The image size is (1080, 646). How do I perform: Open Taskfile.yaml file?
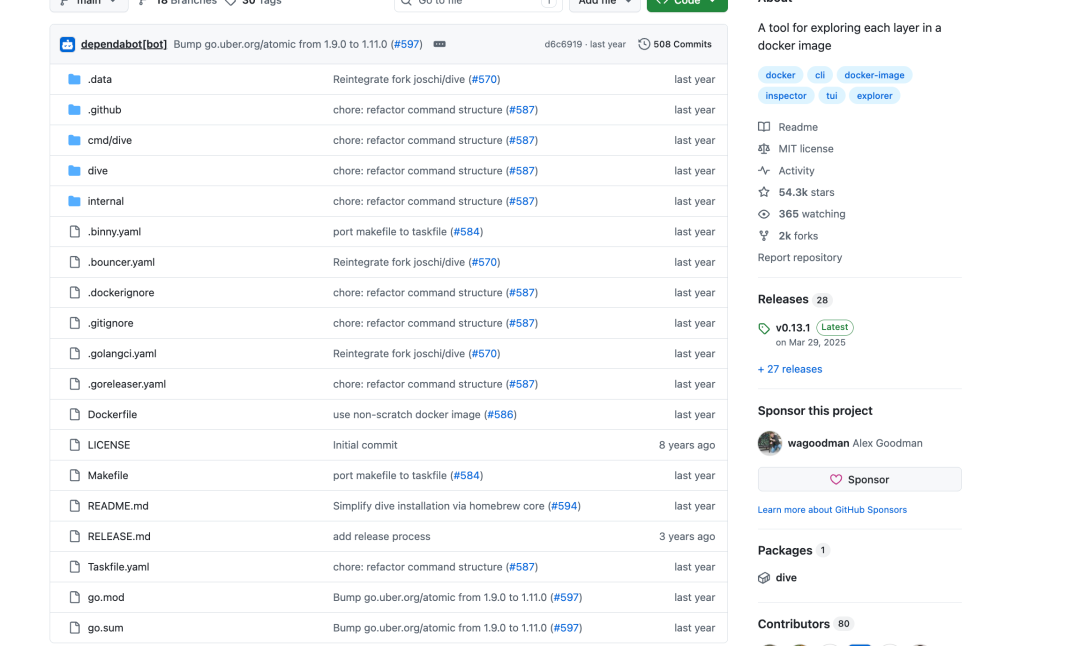click(118, 567)
